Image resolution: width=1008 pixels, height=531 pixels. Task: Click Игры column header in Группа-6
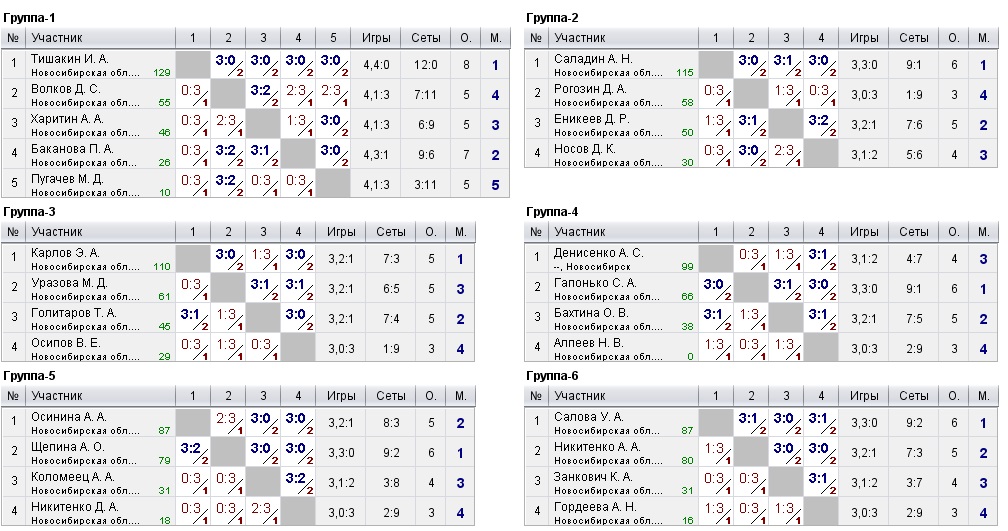click(864, 395)
